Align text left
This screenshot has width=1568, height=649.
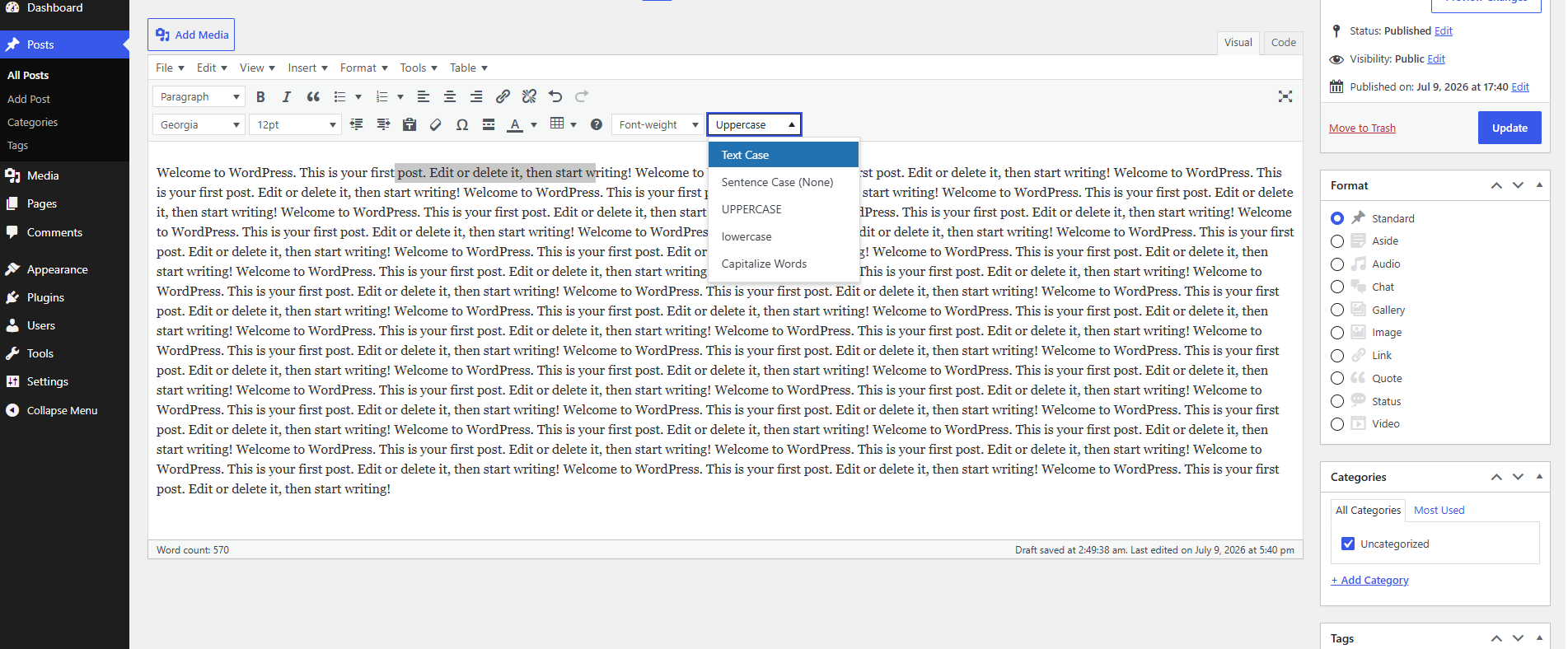tap(424, 96)
